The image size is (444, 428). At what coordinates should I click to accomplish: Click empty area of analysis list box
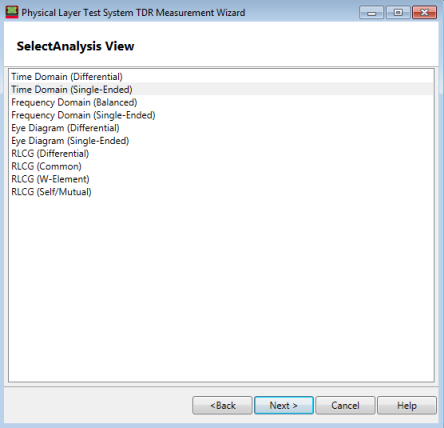(221, 287)
